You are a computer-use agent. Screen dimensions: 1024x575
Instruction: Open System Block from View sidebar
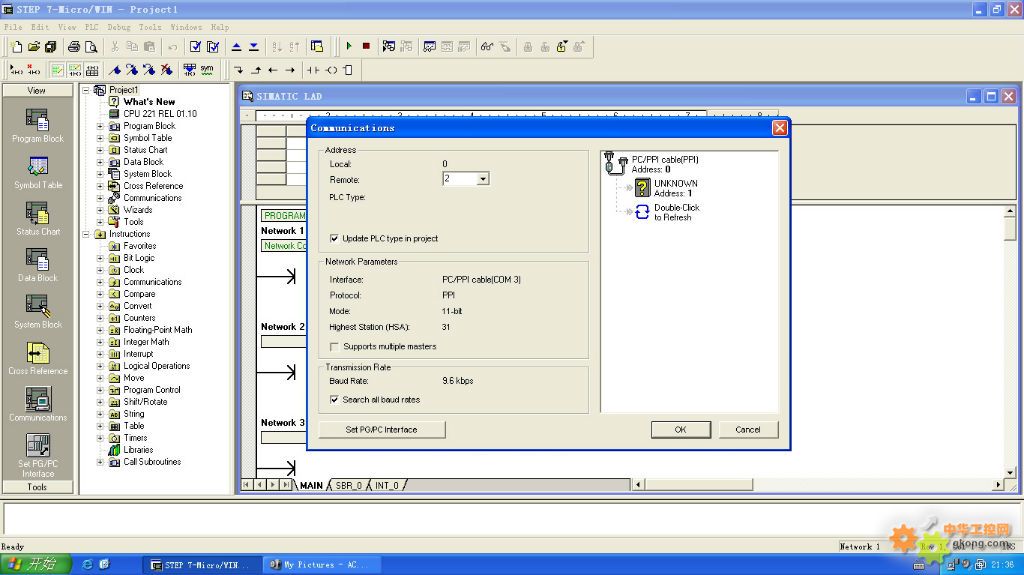(x=37, y=312)
